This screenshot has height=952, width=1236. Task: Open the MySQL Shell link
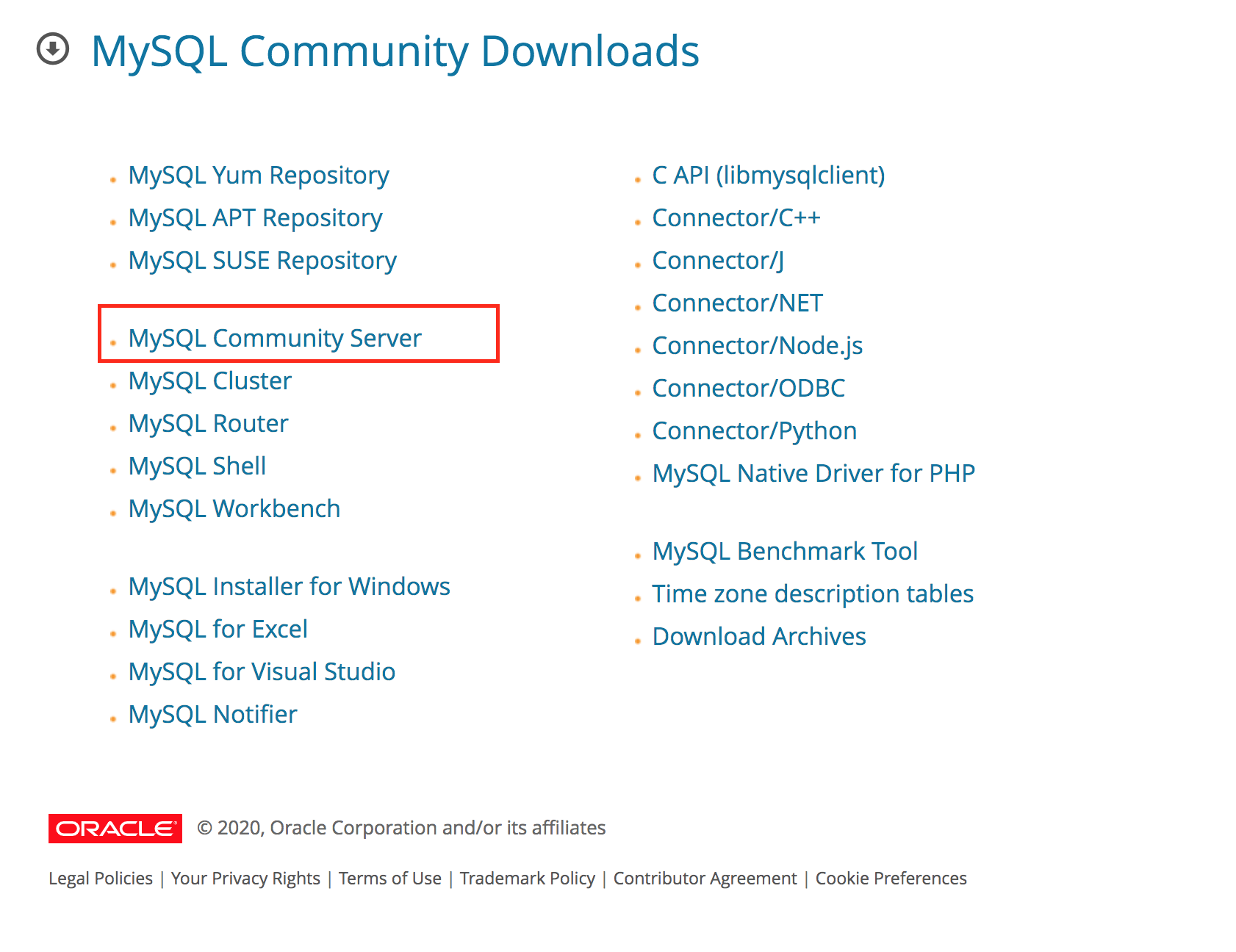(x=197, y=466)
